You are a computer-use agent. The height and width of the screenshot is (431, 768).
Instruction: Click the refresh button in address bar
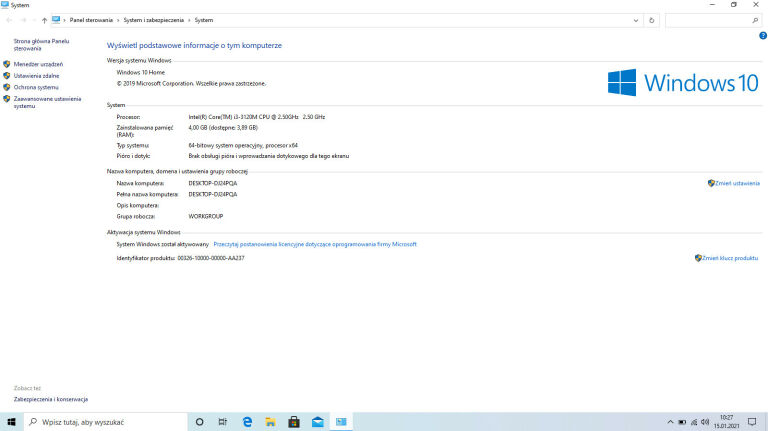click(x=651, y=21)
